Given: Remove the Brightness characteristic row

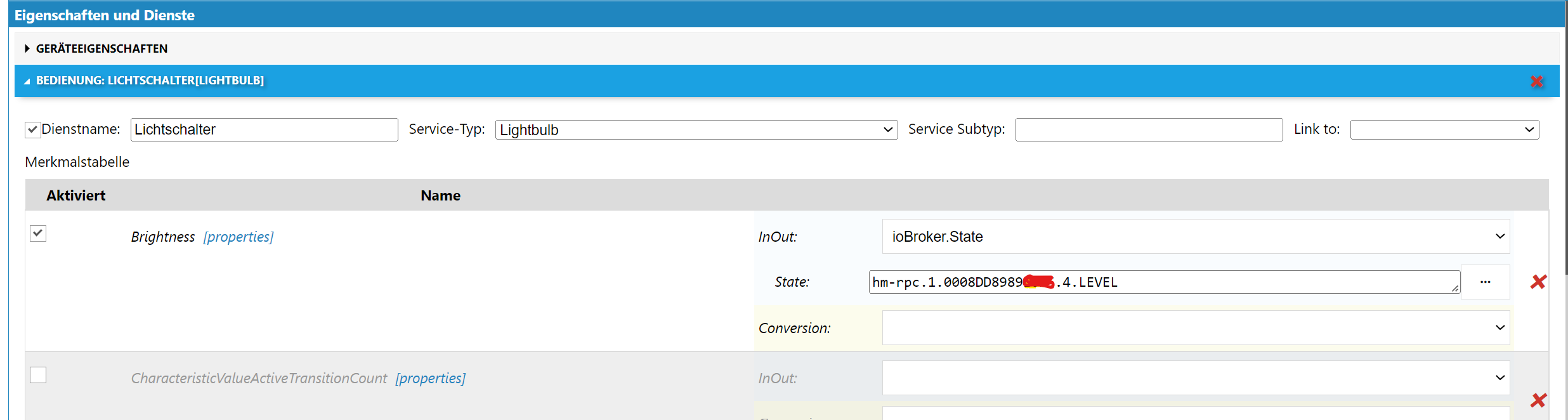Looking at the screenshot, I should [1538, 282].
